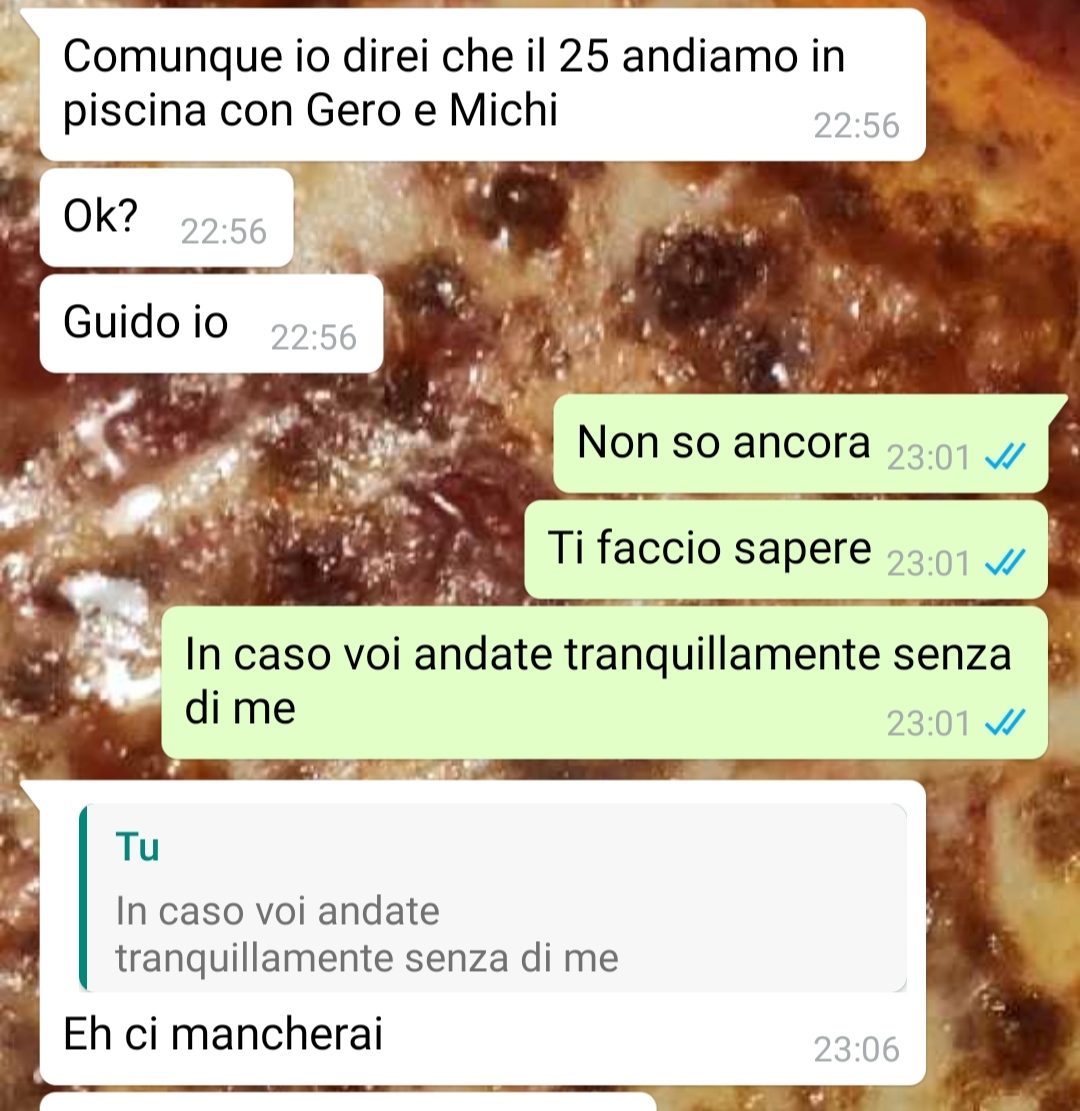Tap the double checkmark beside "Ti faccio sapere"
This screenshot has height=1111, width=1080.
(1005, 563)
